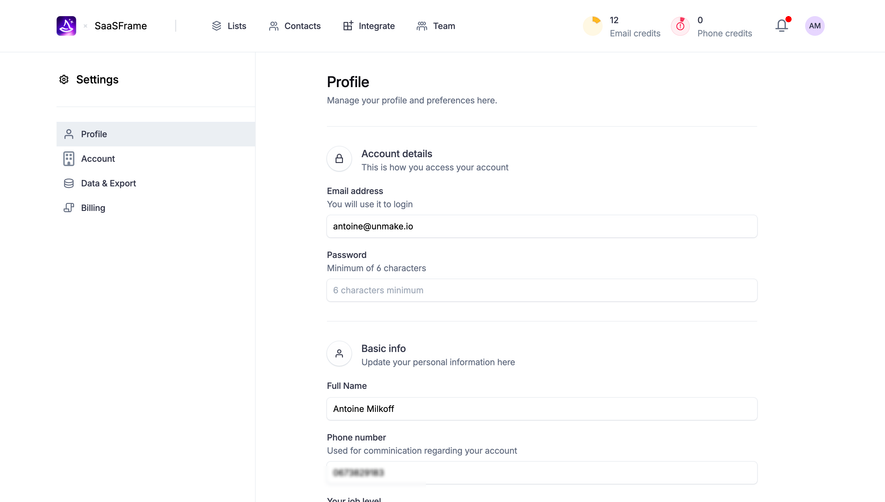Click the '12' email credits count
The width and height of the screenshot is (885, 502).
pyautogui.click(x=614, y=20)
